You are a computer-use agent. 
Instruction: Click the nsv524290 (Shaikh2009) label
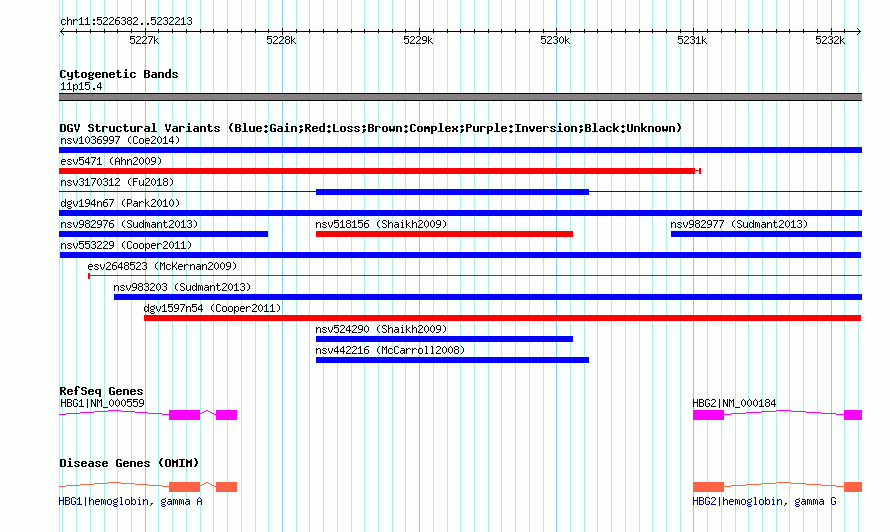381,329
